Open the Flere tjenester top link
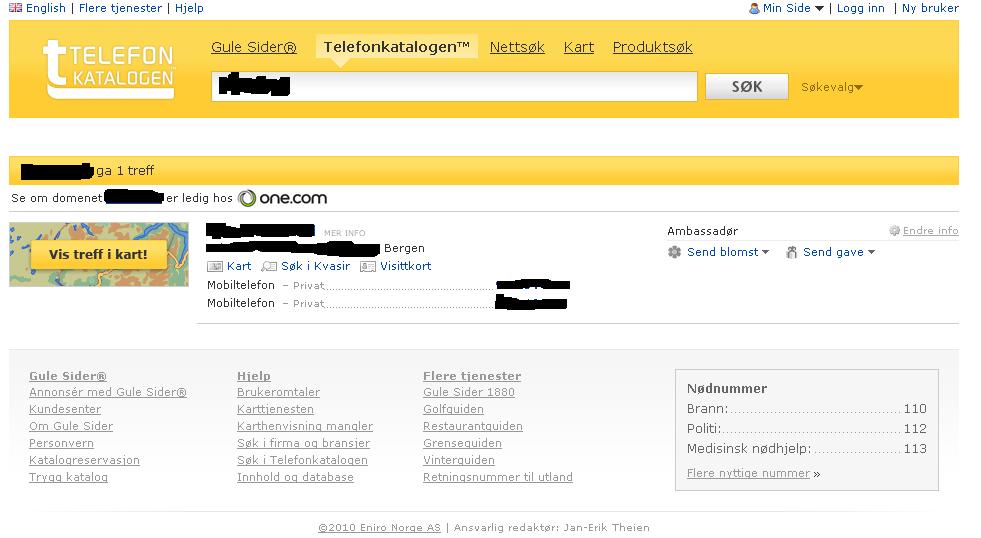 [x=120, y=8]
